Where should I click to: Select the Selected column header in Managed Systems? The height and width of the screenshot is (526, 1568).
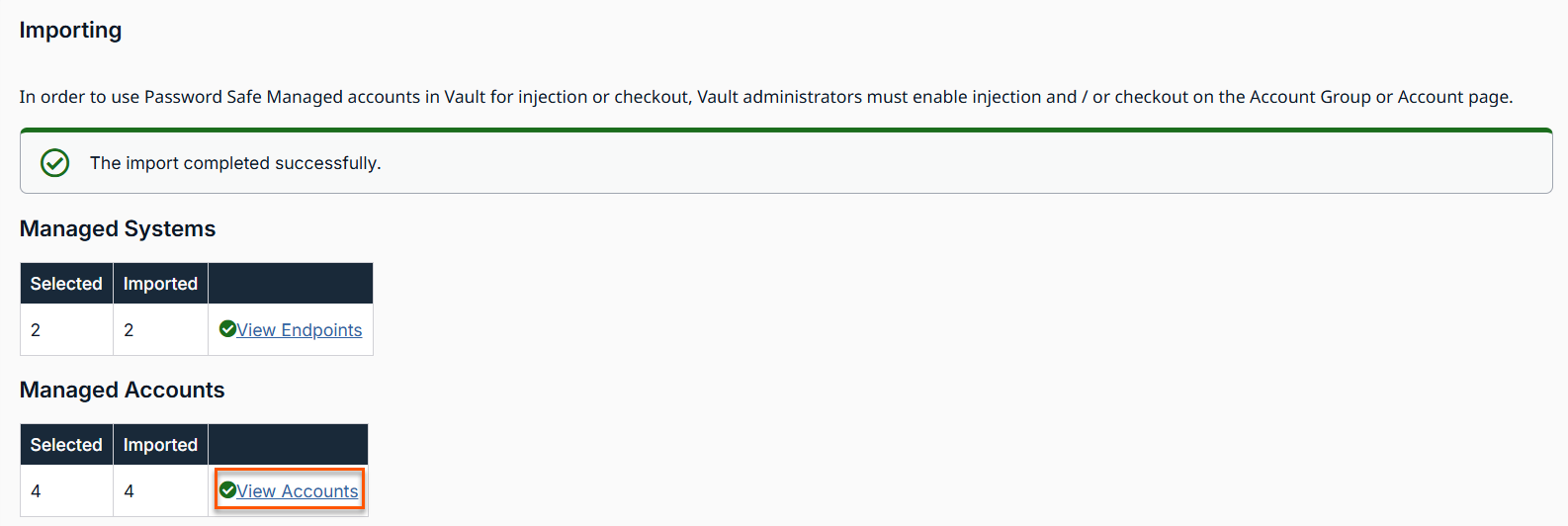tap(66, 284)
